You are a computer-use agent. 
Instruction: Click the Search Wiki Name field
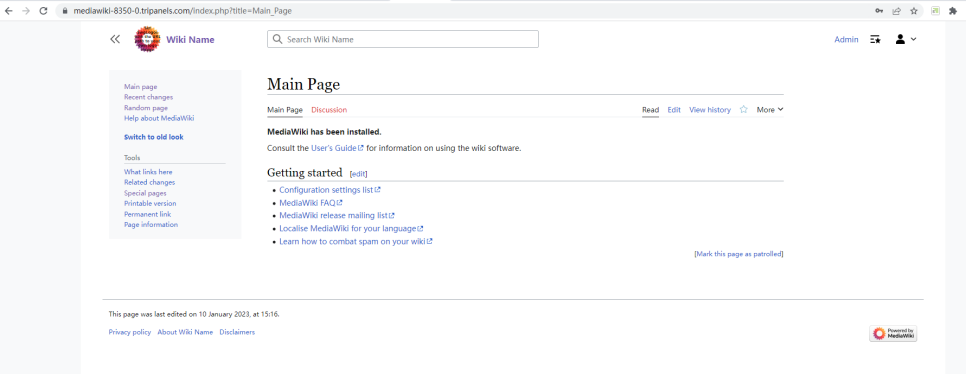tap(403, 39)
